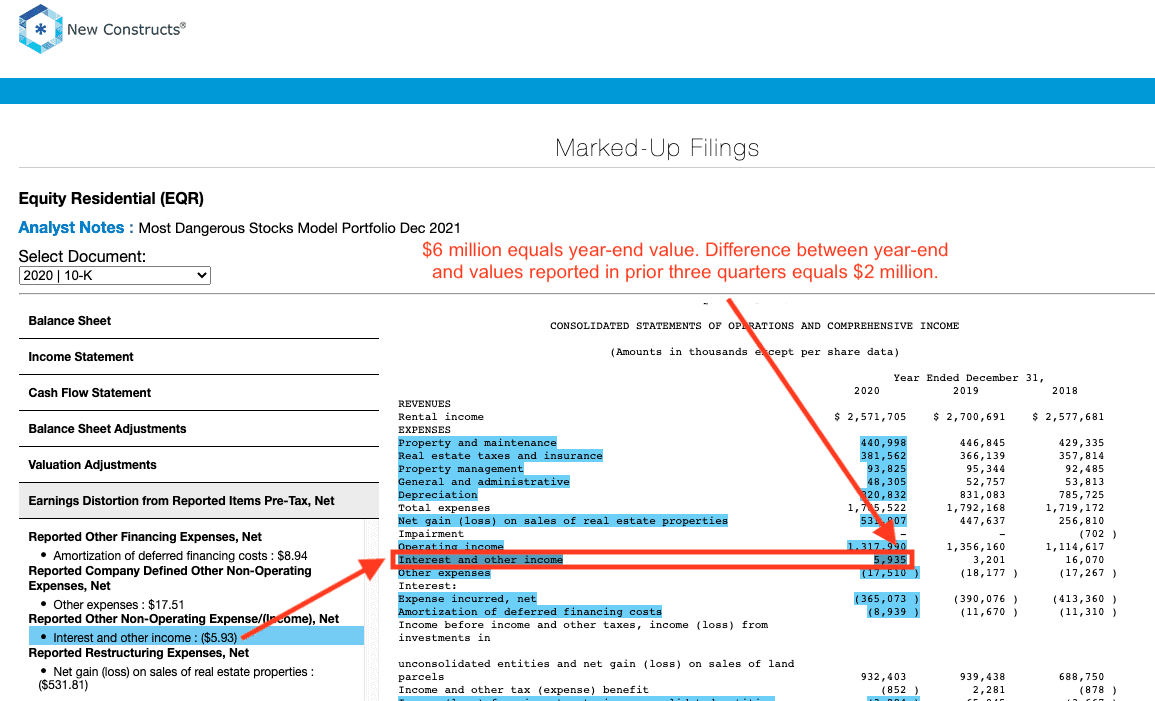Switch to the Cash Flow Statement section

point(199,393)
